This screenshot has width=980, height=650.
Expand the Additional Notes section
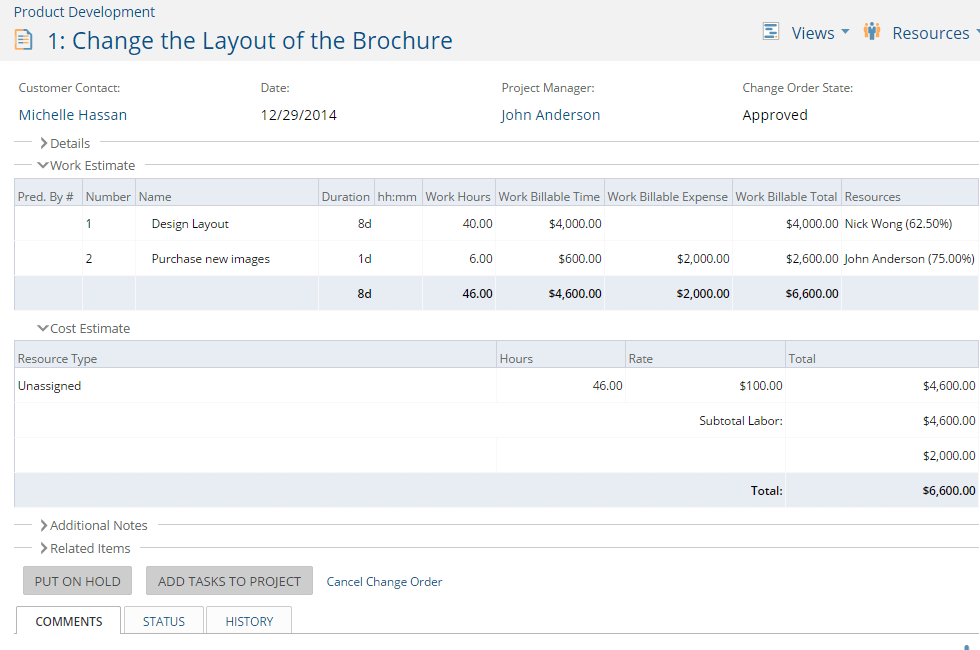click(x=93, y=525)
